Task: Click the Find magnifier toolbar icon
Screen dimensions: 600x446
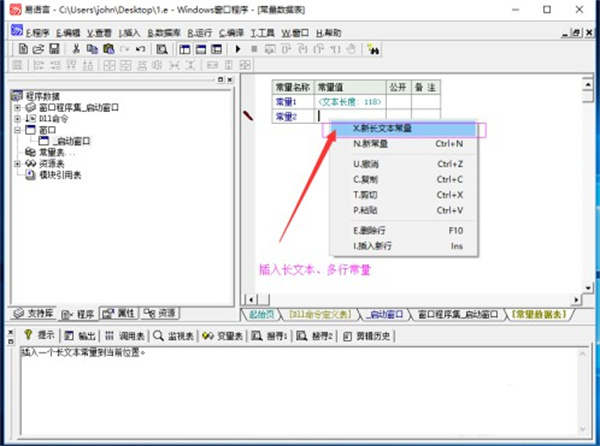Action: click(162, 49)
